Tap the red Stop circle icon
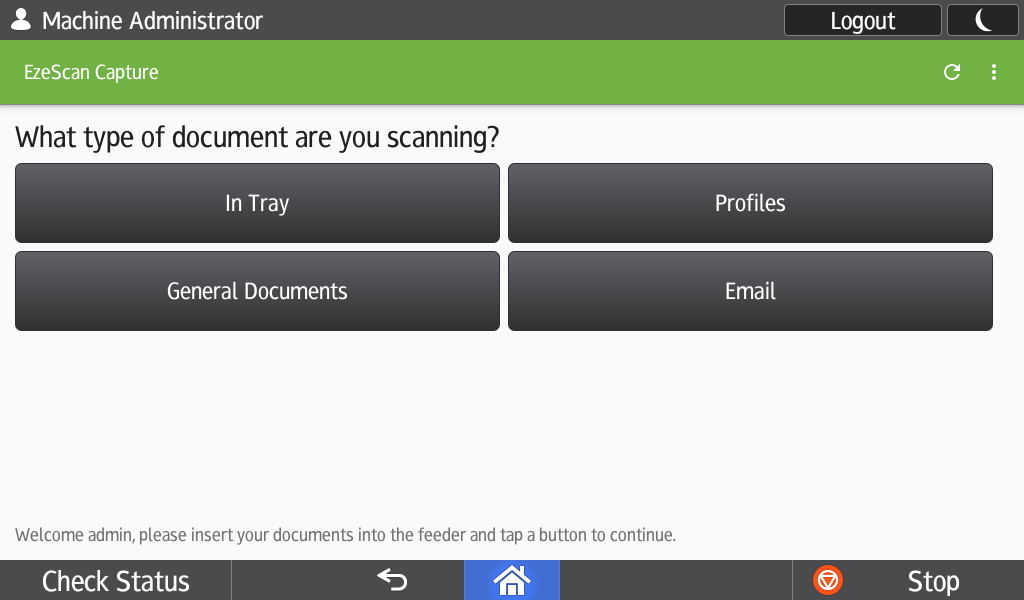The width and height of the screenshot is (1024, 600). click(828, 580)
